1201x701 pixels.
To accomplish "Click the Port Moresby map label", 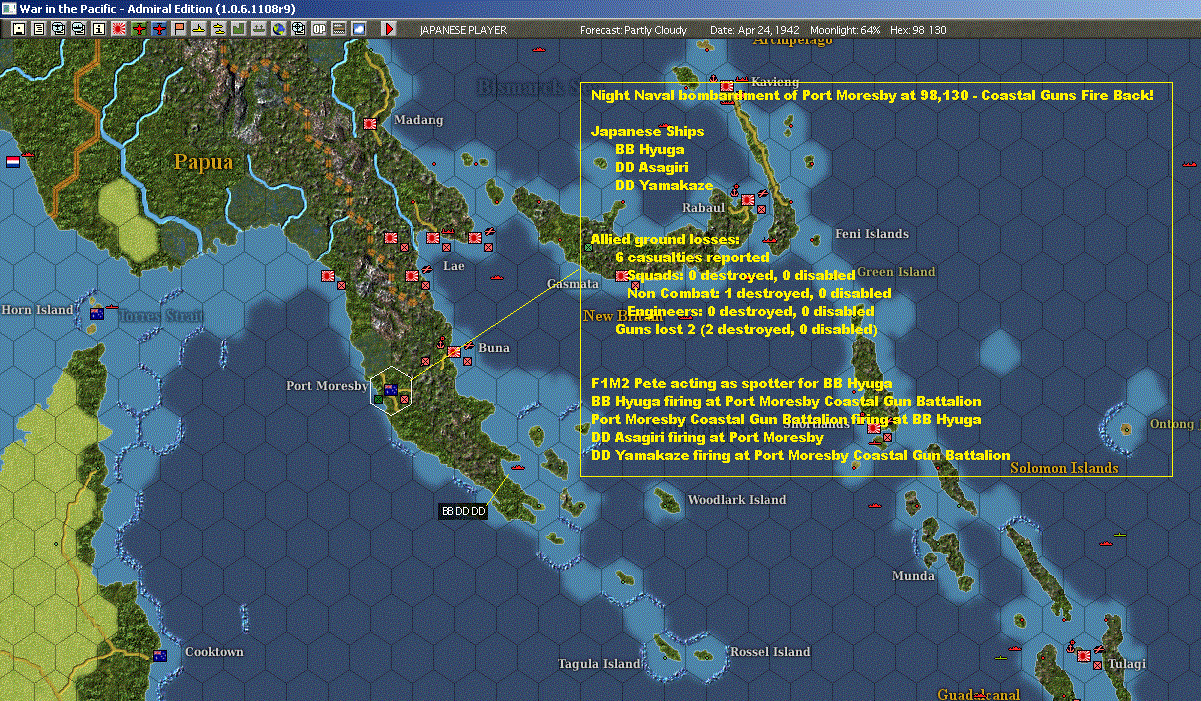I will click(x=327, y=386).
